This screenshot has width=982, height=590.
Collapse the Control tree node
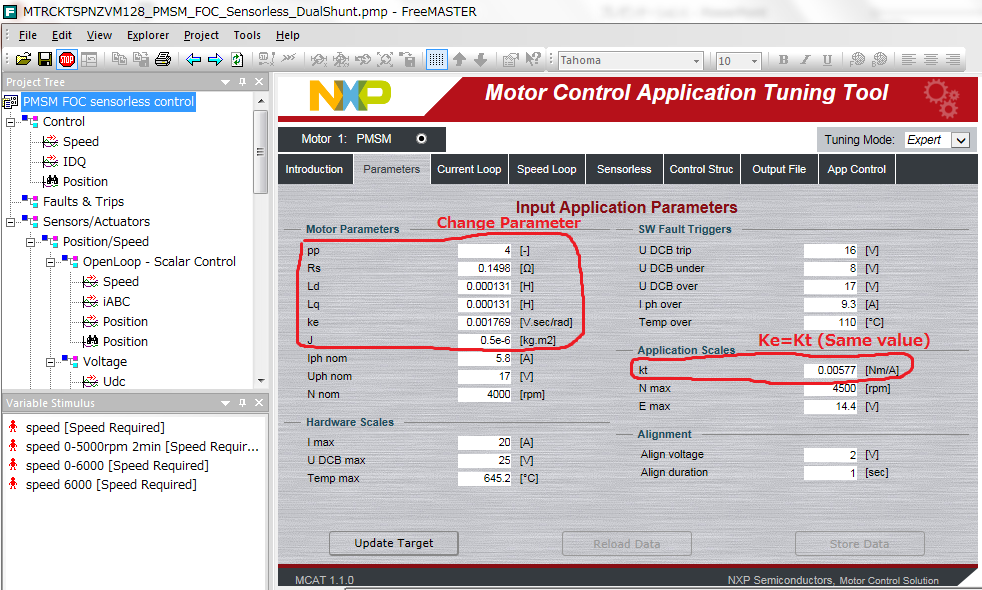tap(10, 122)
